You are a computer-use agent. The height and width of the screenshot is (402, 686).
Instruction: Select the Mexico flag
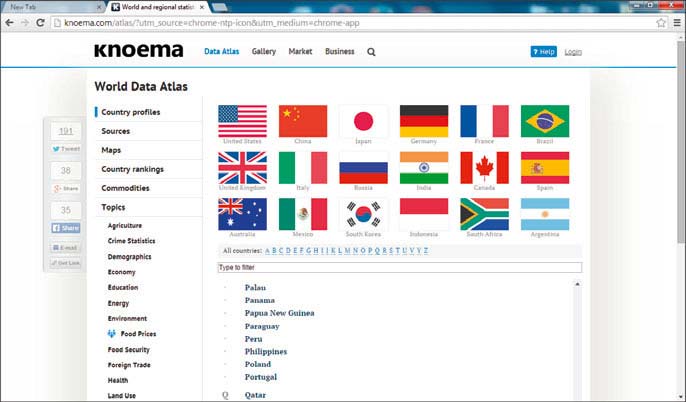click(303, 214)
